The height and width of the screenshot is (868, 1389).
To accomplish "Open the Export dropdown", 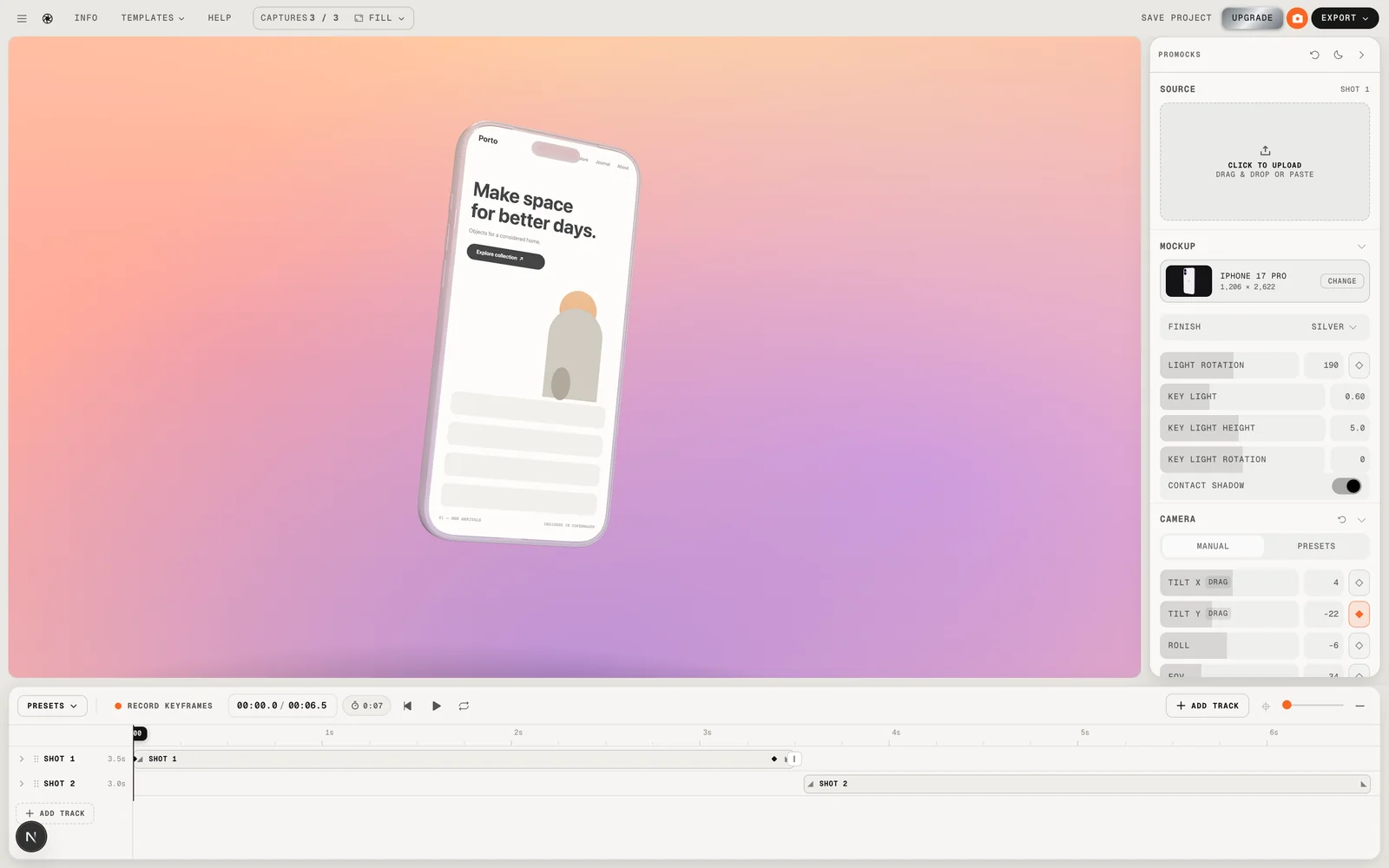I will tap(1345, 18).
